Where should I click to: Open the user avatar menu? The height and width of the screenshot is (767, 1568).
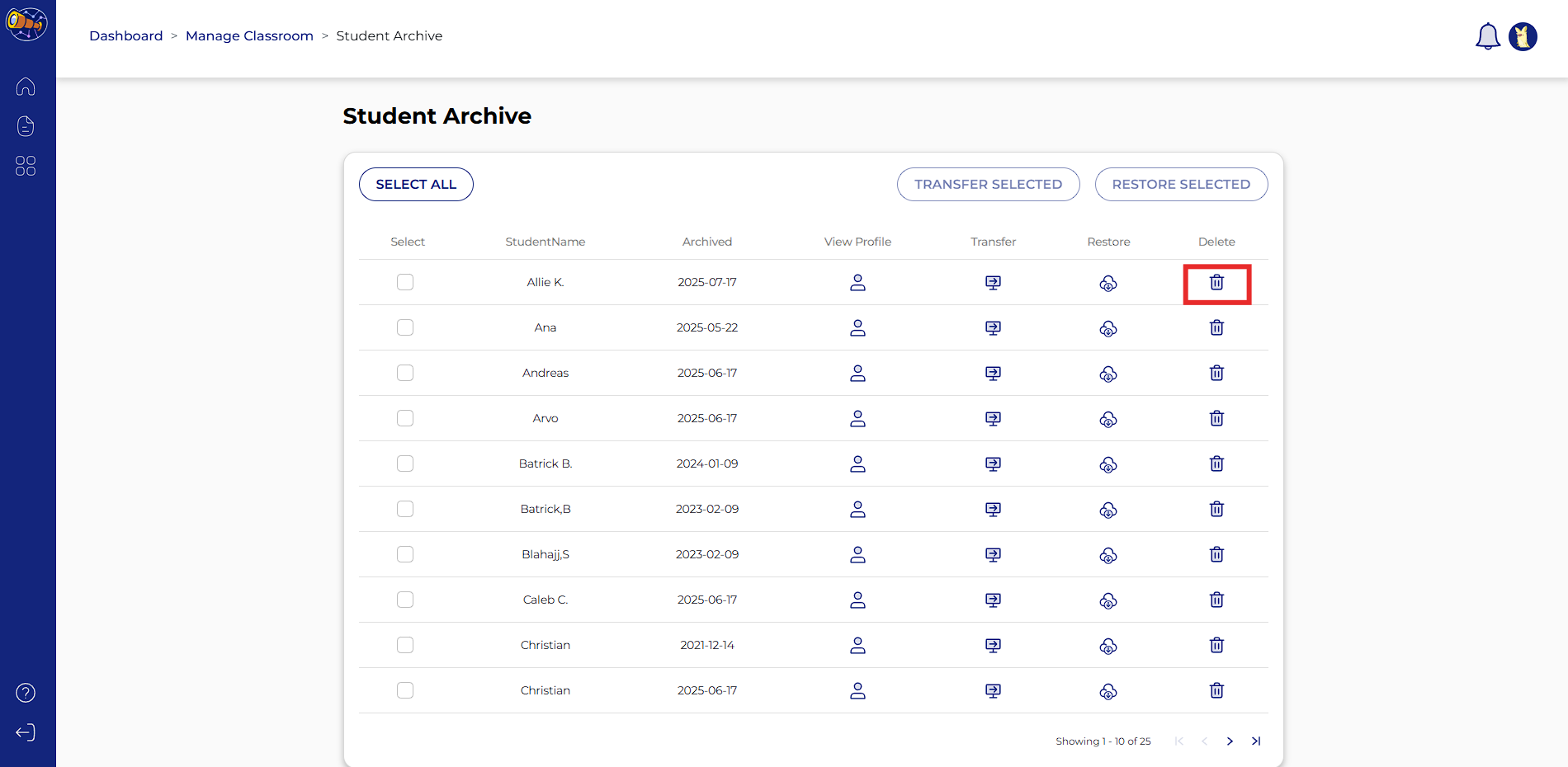point(1523,36)
